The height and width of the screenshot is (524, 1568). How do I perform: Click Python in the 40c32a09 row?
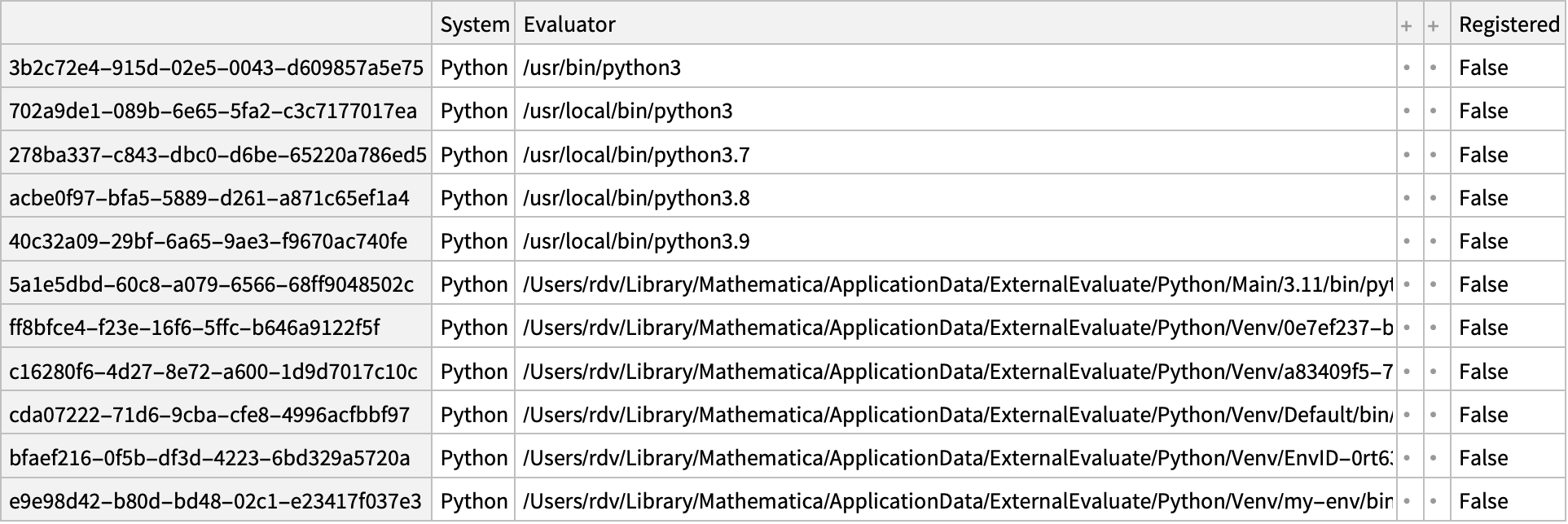[474, 241]
